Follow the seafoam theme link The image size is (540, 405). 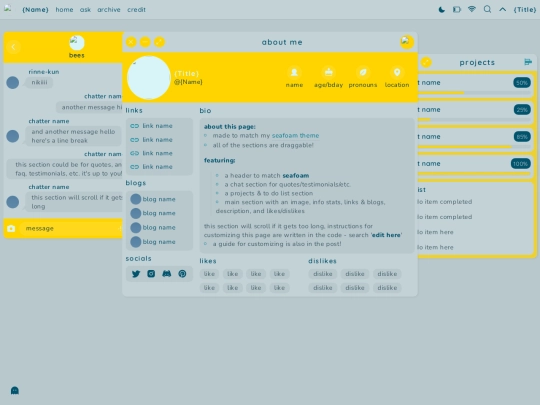tap(295, 136)
